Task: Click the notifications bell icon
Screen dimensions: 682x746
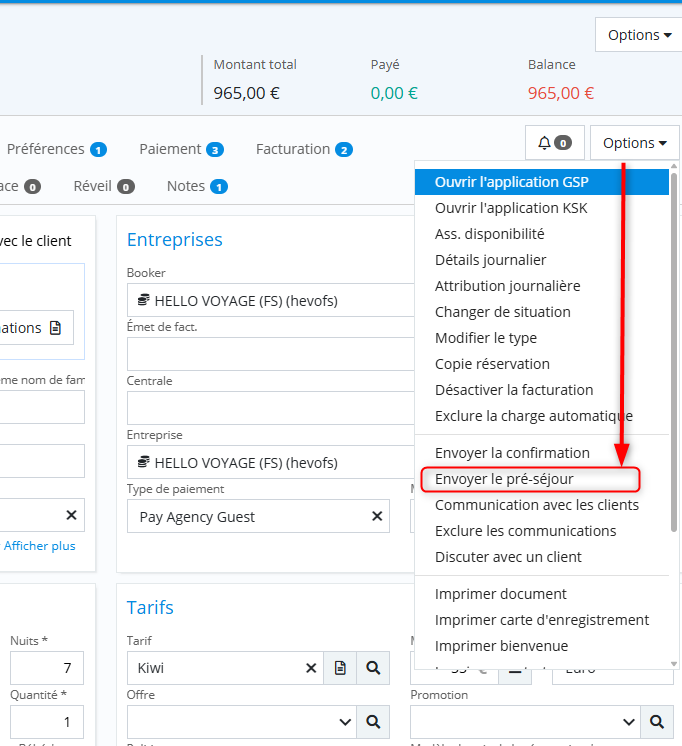Action: pos(554,143)
